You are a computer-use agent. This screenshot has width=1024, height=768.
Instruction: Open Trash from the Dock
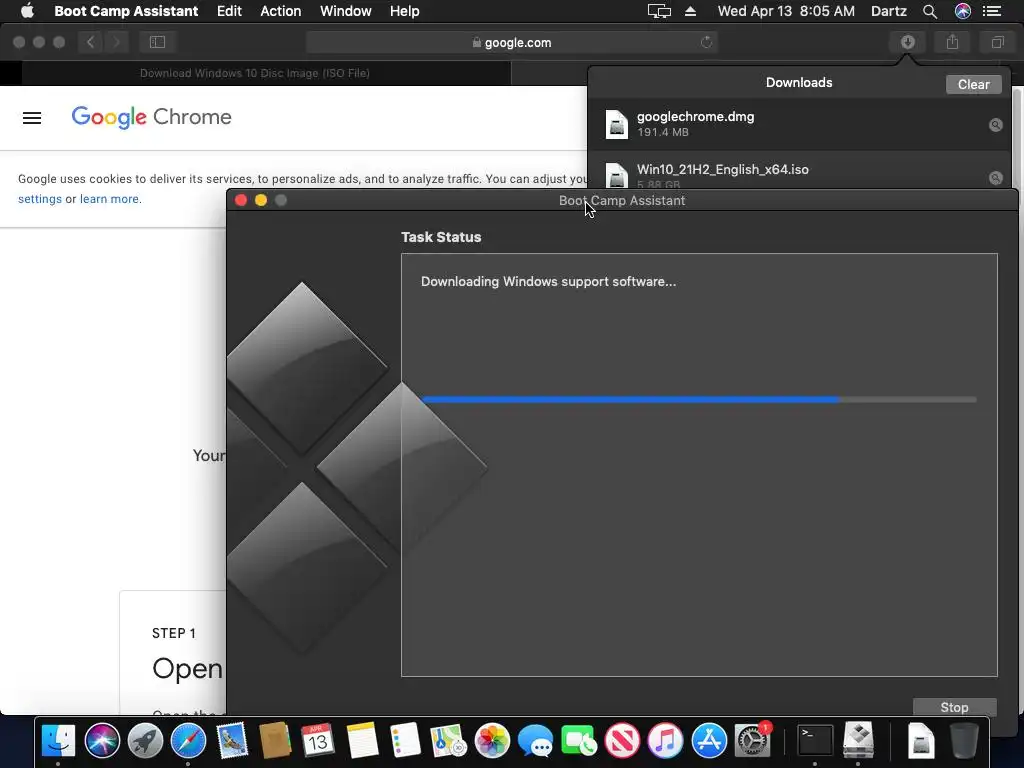[964, 741]
